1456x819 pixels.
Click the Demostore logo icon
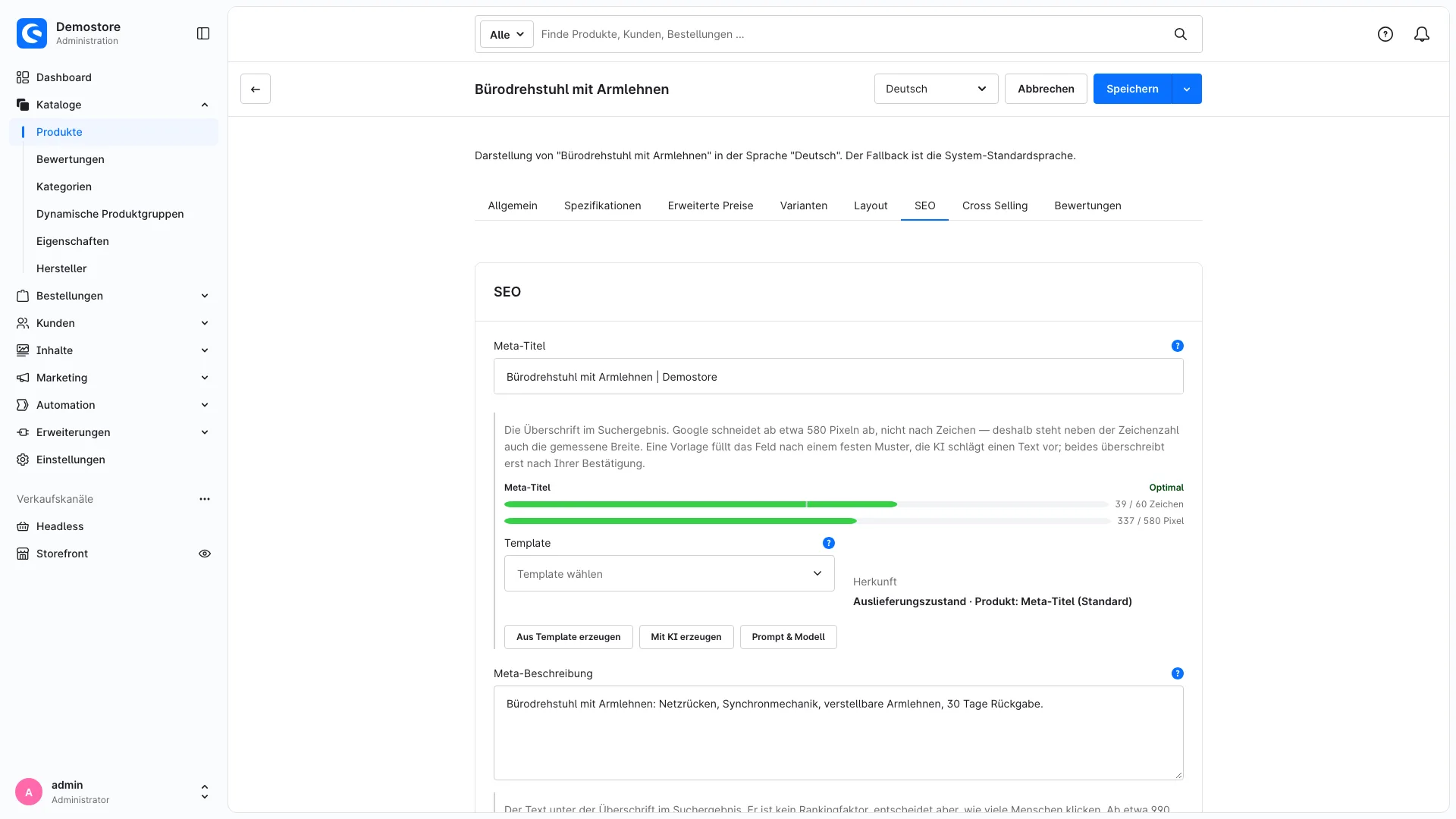point(32,33)
